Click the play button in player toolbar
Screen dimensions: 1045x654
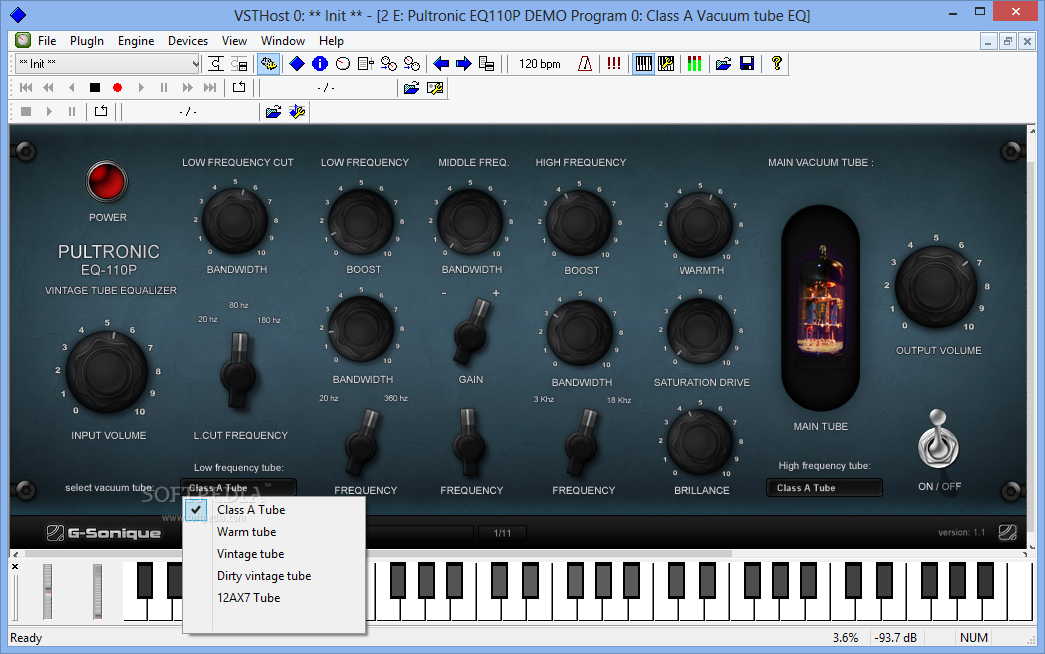point(141,87)
